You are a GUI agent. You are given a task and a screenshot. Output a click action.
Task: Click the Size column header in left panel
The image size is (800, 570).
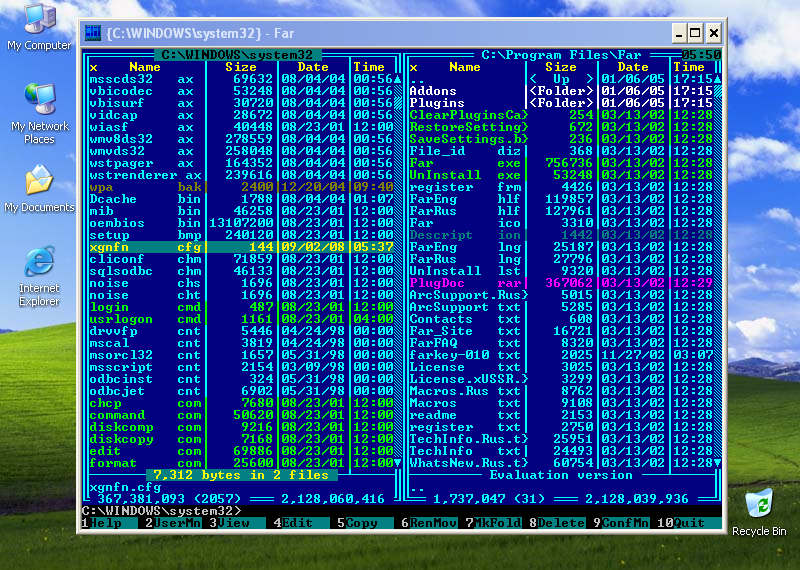241,67
